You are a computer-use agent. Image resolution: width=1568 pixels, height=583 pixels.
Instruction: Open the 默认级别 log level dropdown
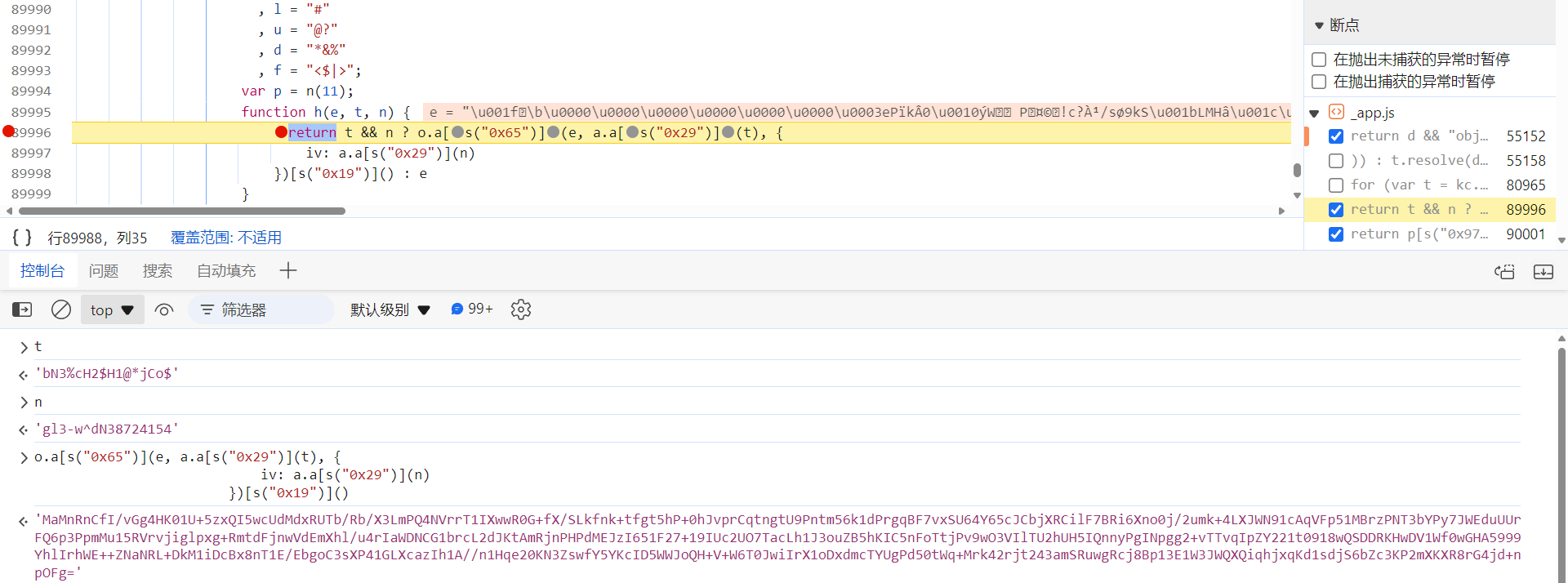coord(390,309)
